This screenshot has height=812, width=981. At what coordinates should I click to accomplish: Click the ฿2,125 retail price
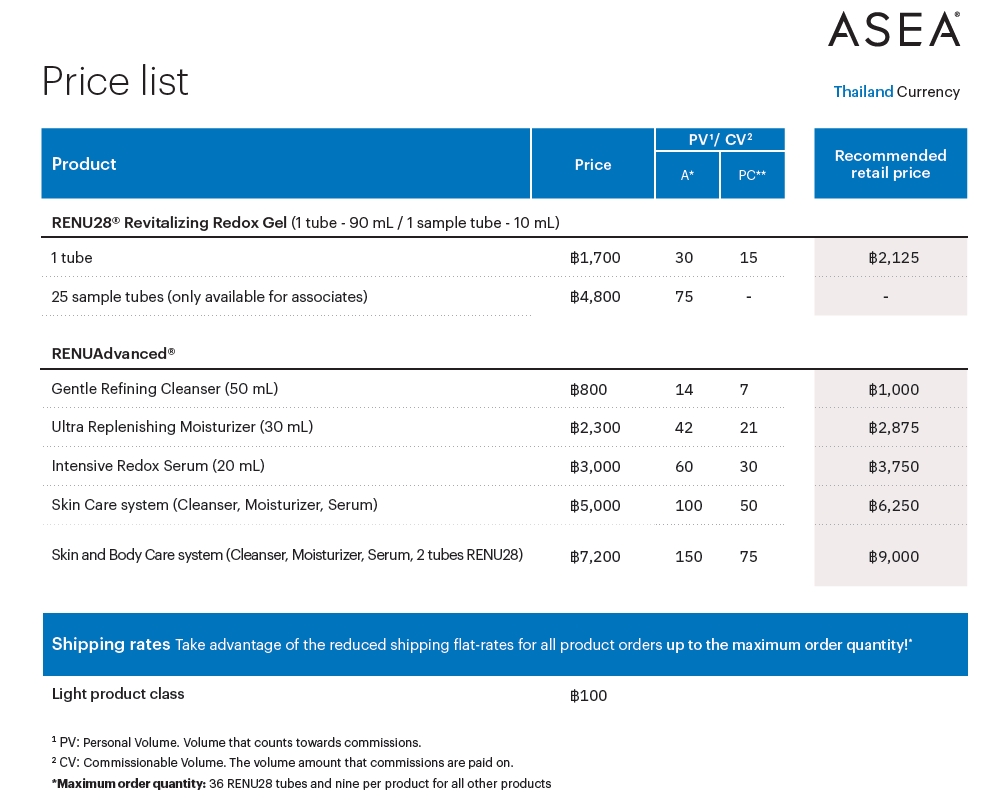click(893, 258)
